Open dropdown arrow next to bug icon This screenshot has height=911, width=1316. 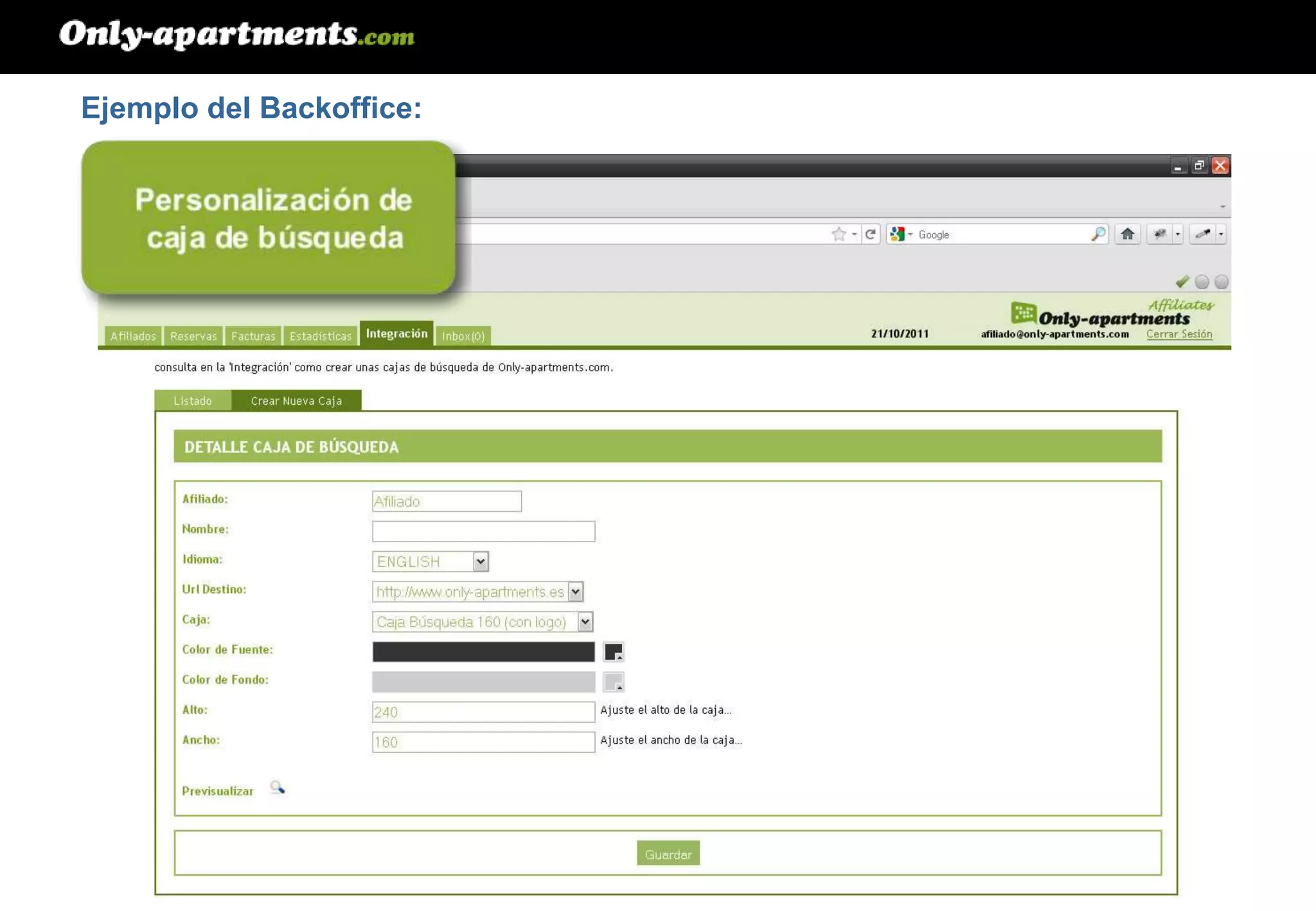pos(1178,234)
